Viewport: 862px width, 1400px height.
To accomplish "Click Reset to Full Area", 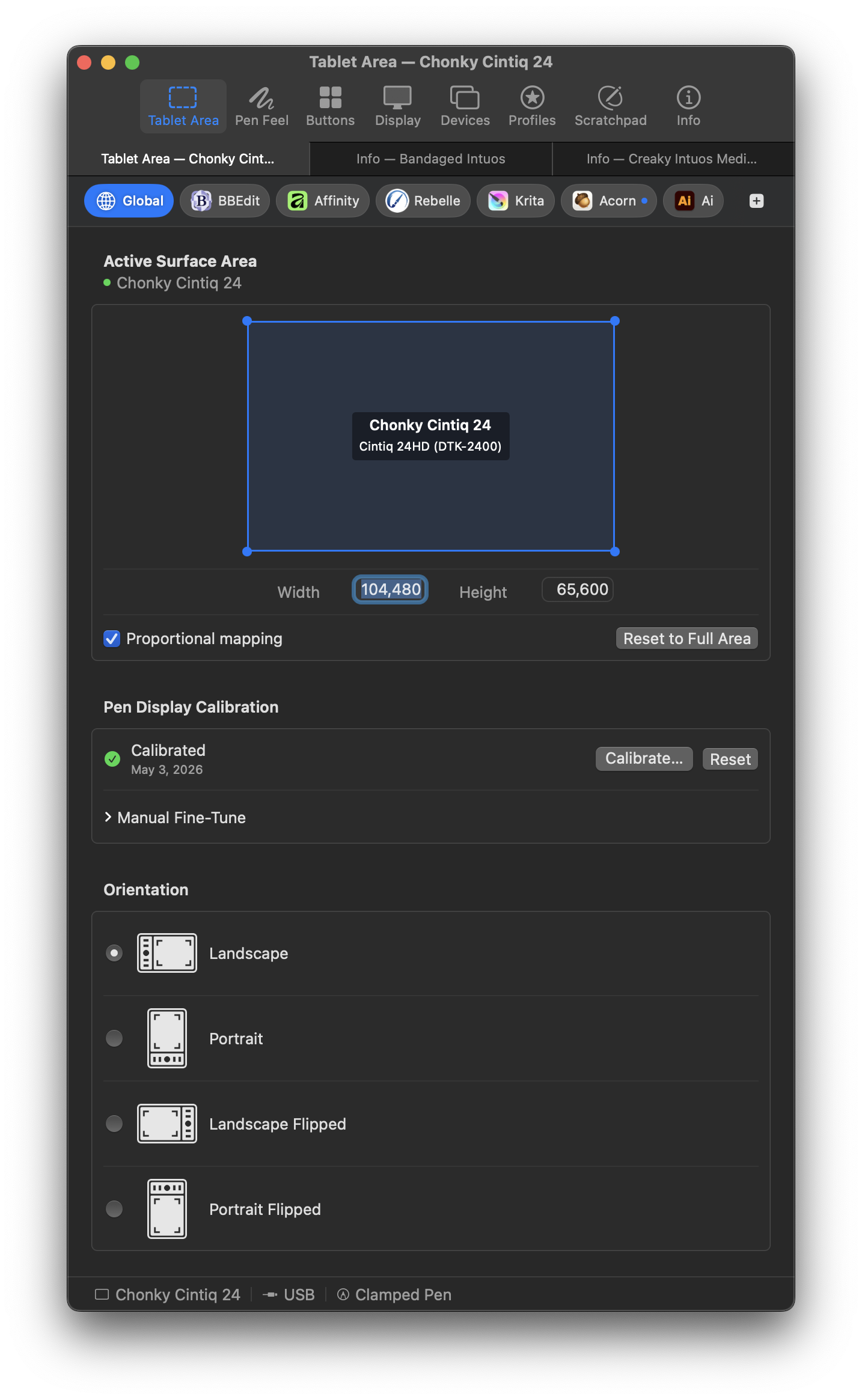I will point(687,638).
